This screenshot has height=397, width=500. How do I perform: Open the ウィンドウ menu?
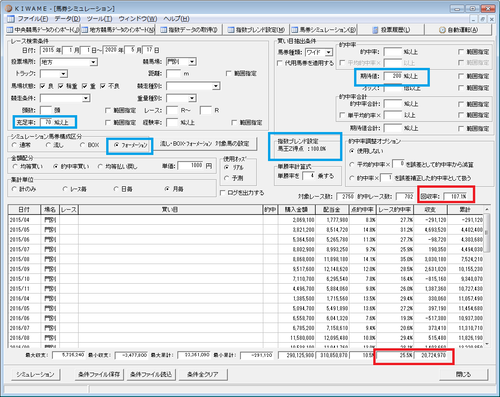tap(138, 19)
